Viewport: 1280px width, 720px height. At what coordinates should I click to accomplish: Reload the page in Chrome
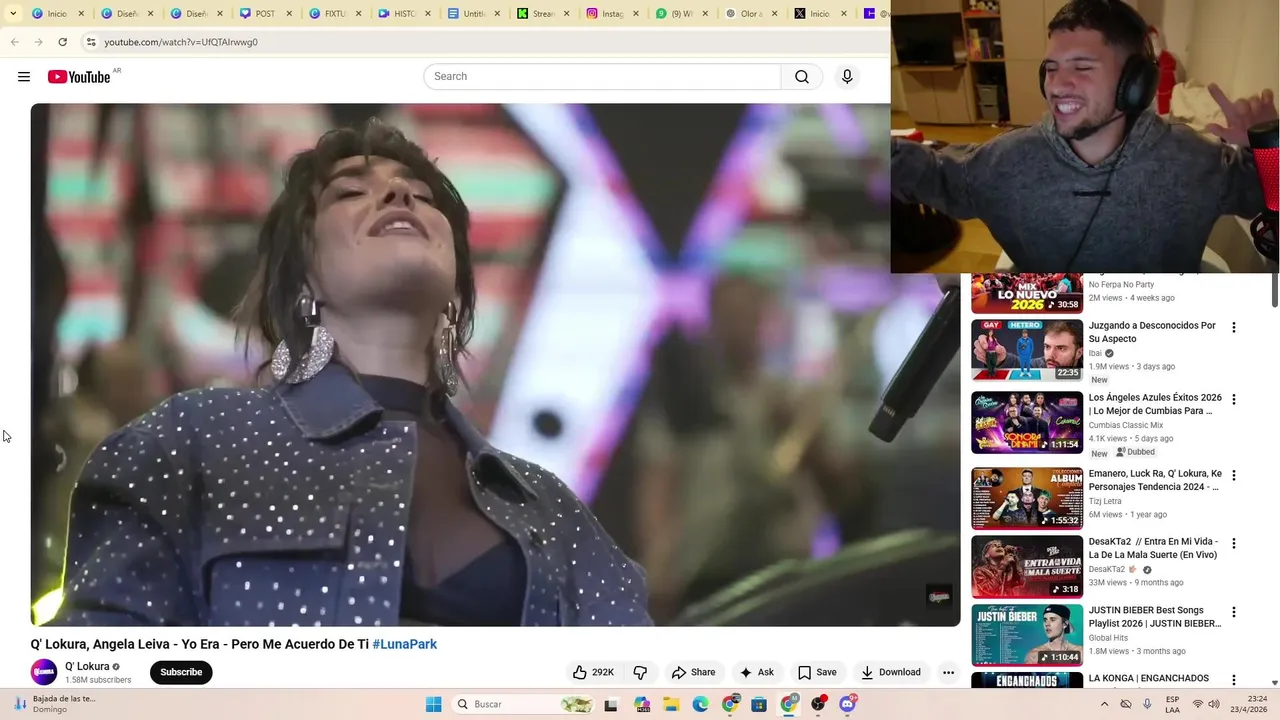pyautogui.click(x=62, y=42)
